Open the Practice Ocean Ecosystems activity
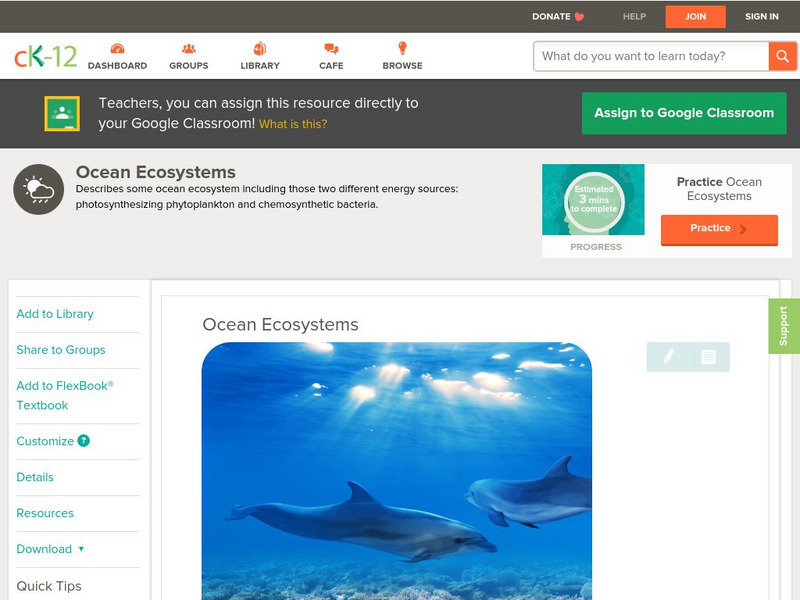The height and width of the screenshot is (600, 800). [x=718, y=229]
